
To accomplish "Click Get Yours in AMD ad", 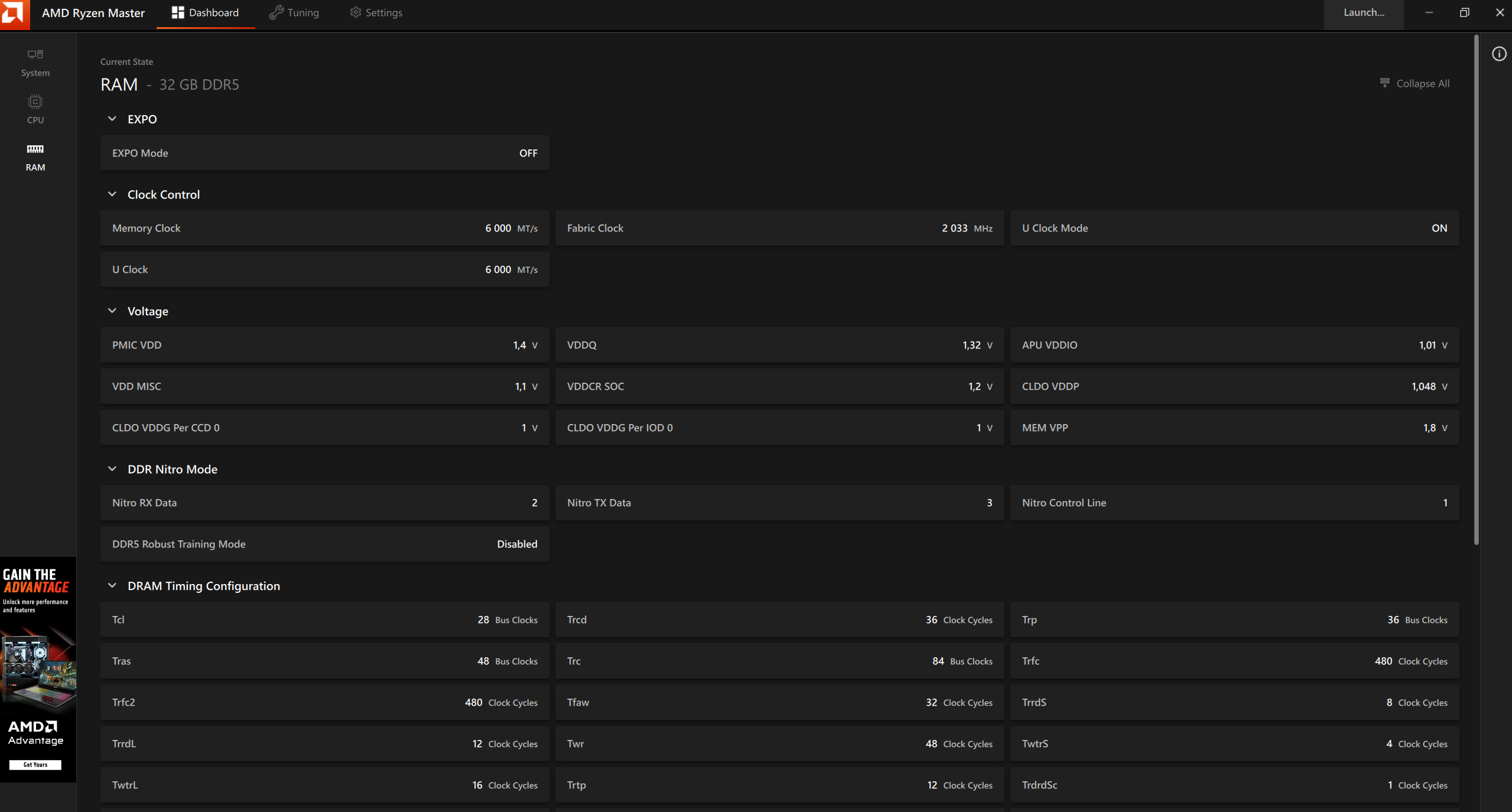I will tap(35, 765).
